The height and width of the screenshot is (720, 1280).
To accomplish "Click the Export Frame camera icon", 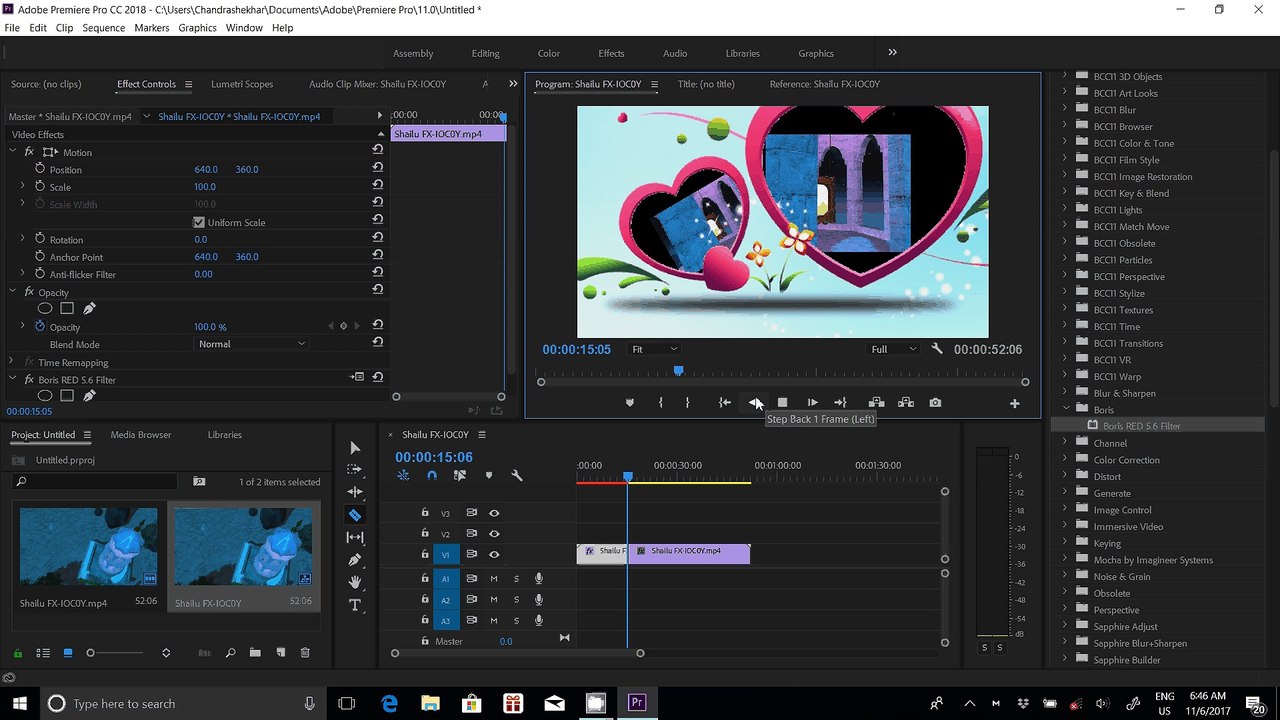I will 935,403.
